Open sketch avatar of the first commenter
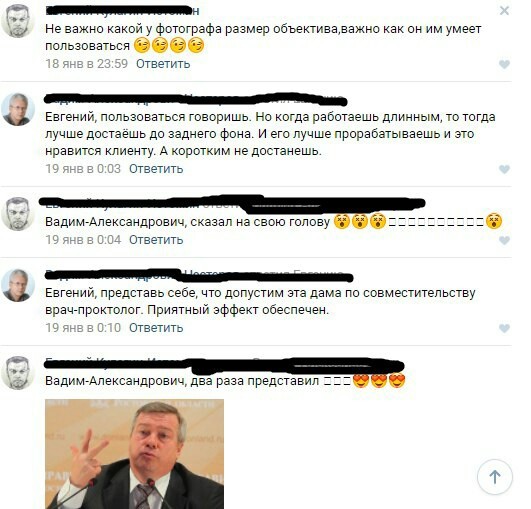This screenshot has width=531, height=509. [18, 21]
